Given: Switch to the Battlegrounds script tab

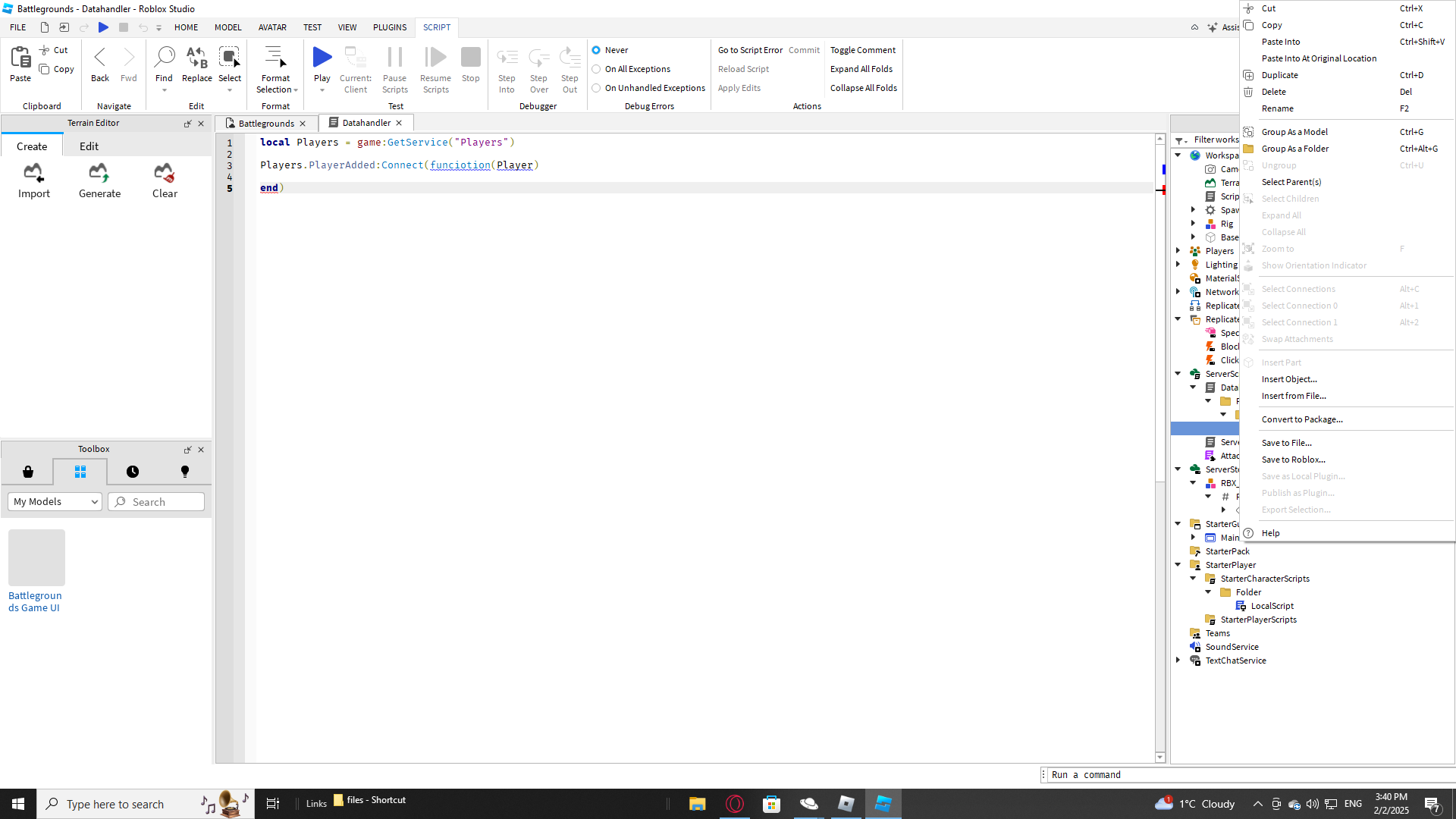Looking at the screenshot, I should (265, 123).
